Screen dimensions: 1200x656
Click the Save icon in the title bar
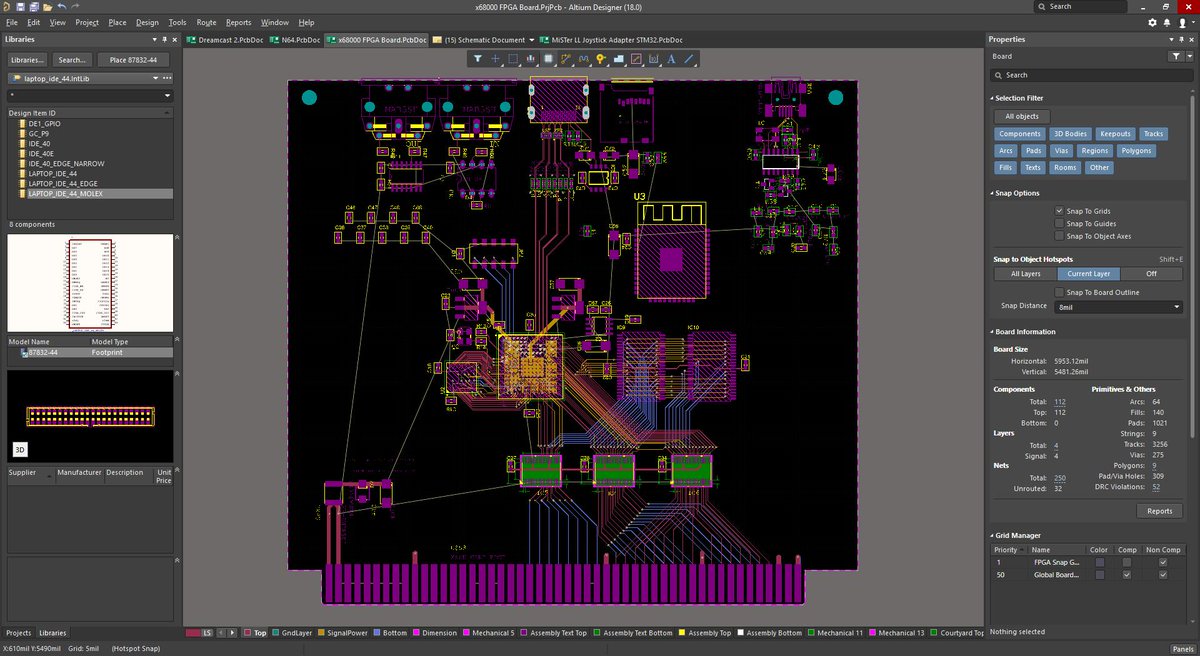19,6
